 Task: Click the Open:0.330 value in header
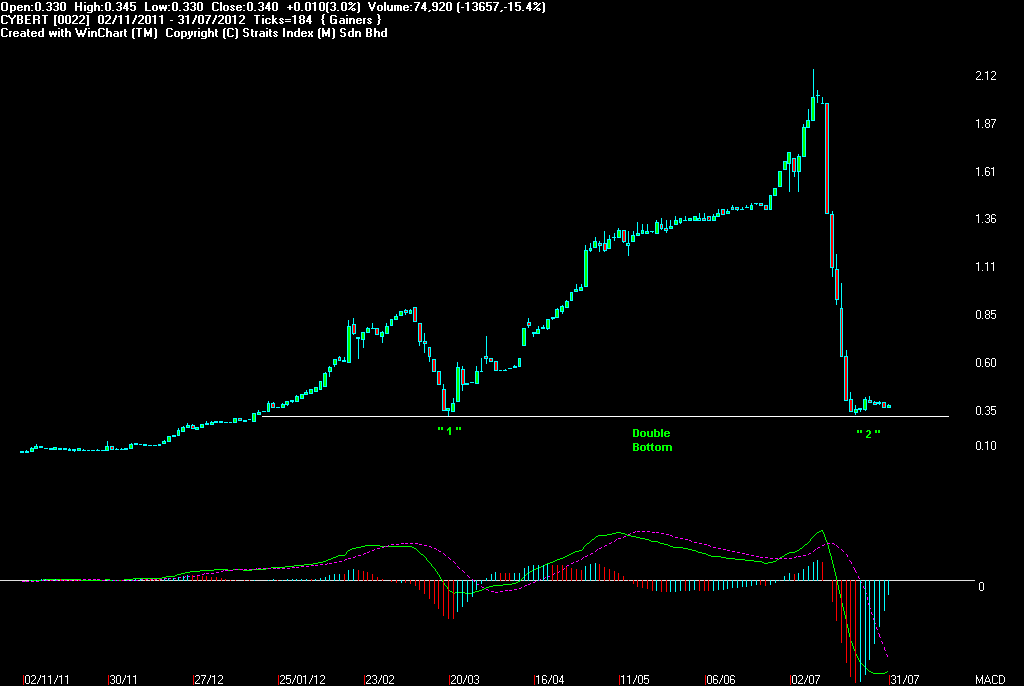tap(33, 7)
